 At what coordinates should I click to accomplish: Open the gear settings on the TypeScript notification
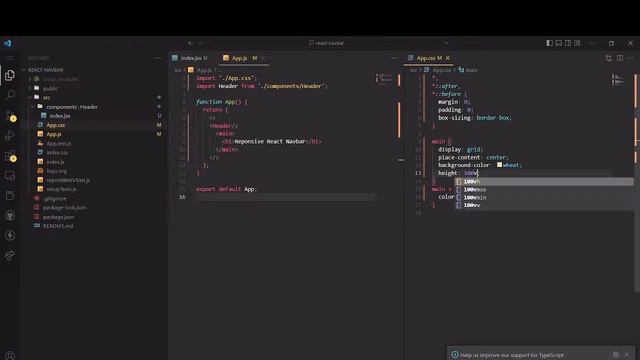pyautogui.click(x=616, y=355)
